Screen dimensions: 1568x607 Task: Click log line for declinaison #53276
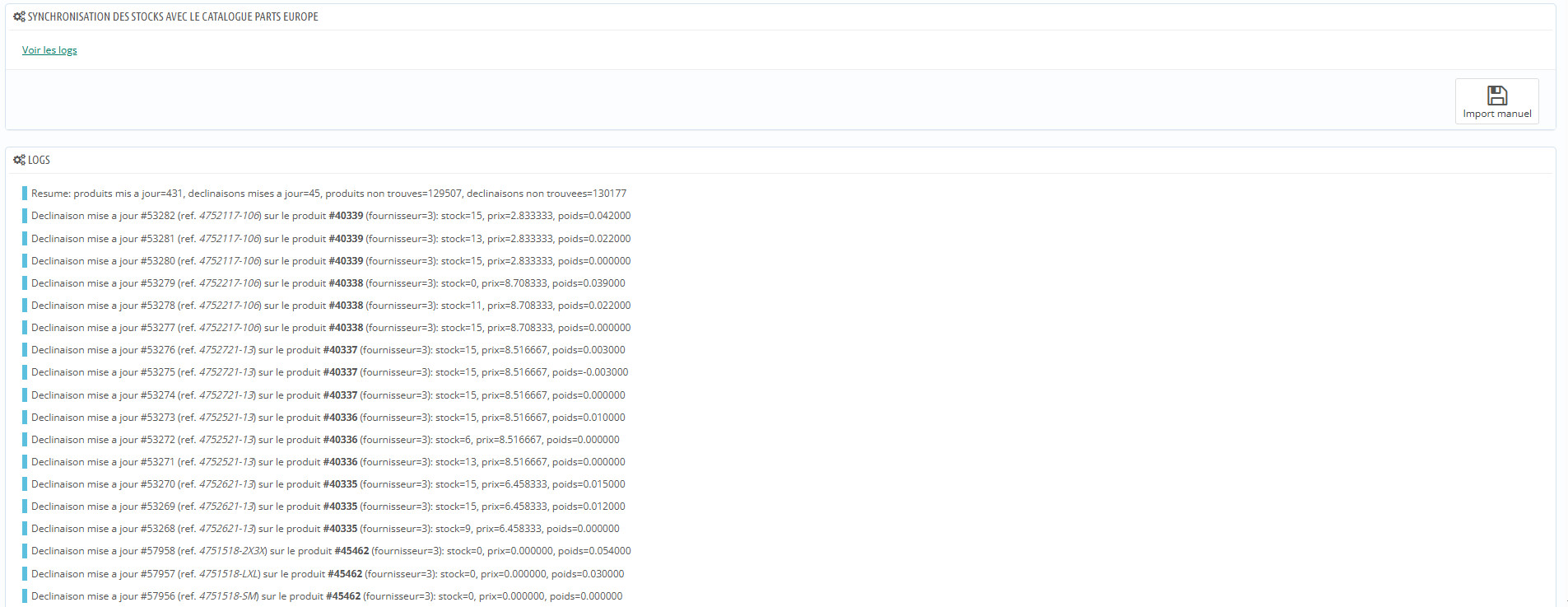[x=328, y=350]
